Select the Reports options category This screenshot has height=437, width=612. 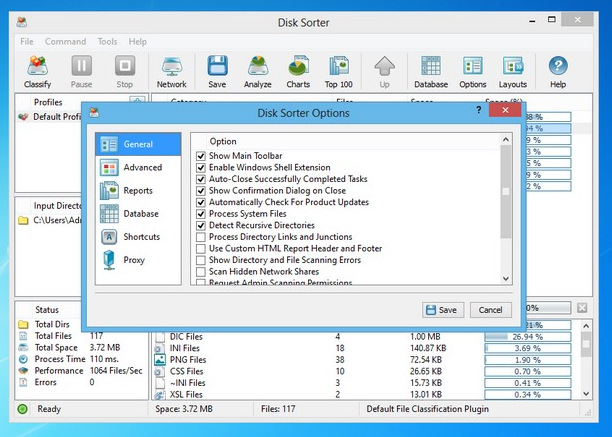[x=138, y=190]
